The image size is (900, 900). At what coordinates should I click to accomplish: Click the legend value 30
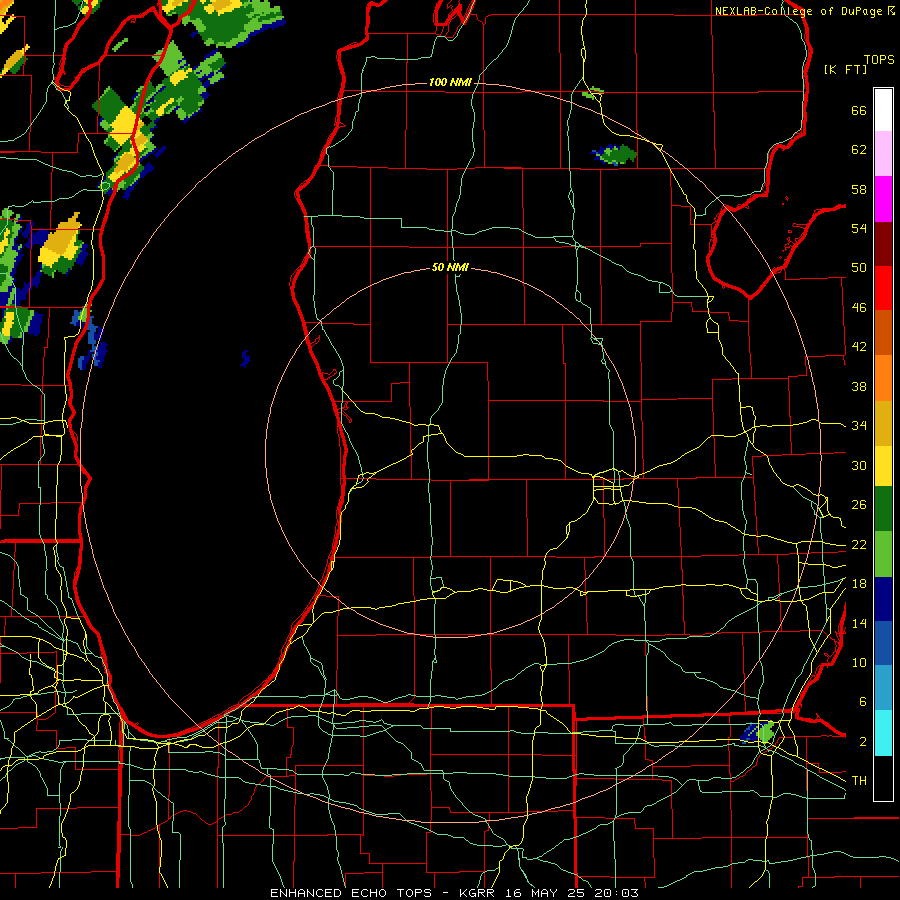pos(859,465)
